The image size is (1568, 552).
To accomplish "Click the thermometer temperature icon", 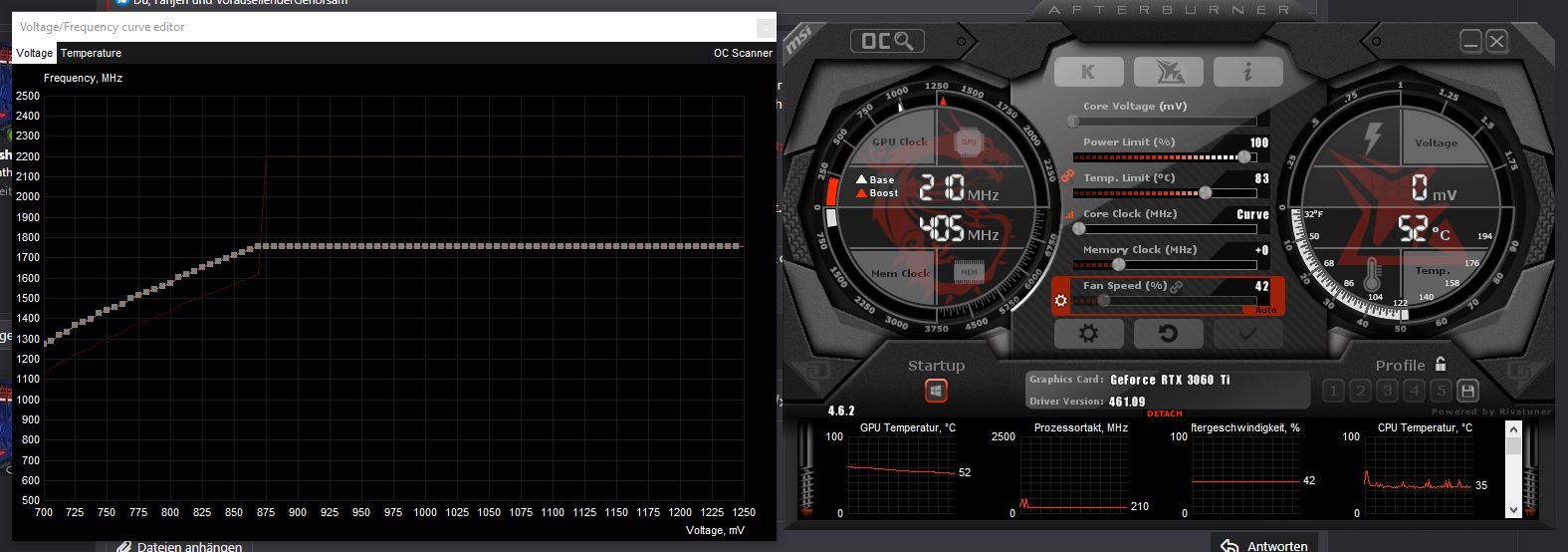I will point(1373,274).
